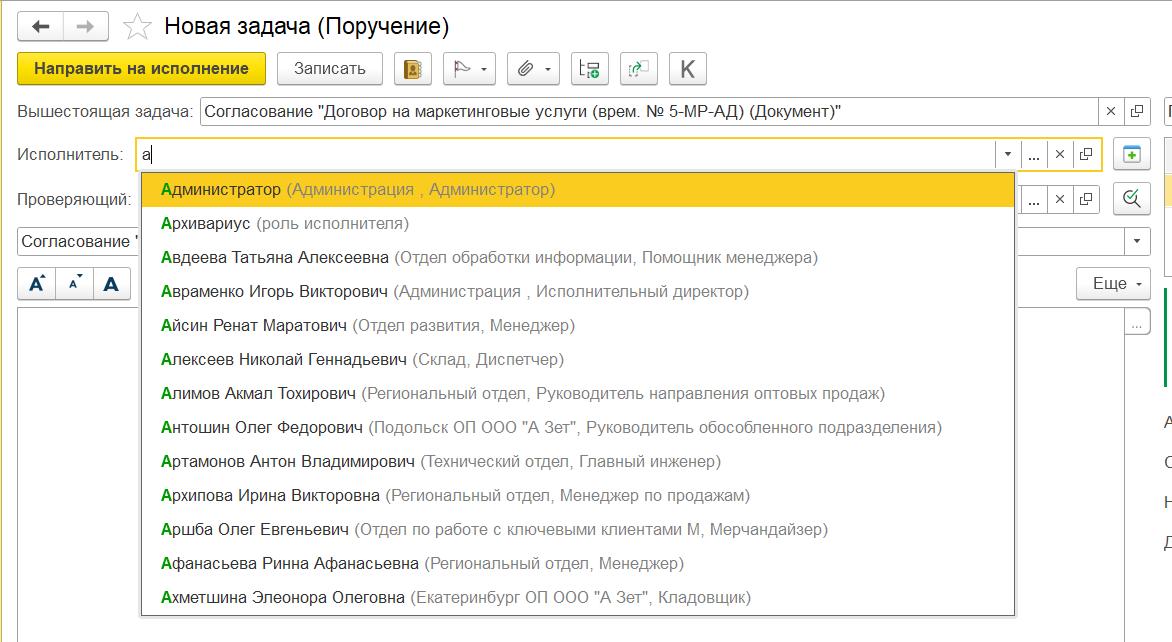Screen dimensions: 1172x642
Task: Clear the Вышестоящая задача field
Action: click(x=1111, y=111)
